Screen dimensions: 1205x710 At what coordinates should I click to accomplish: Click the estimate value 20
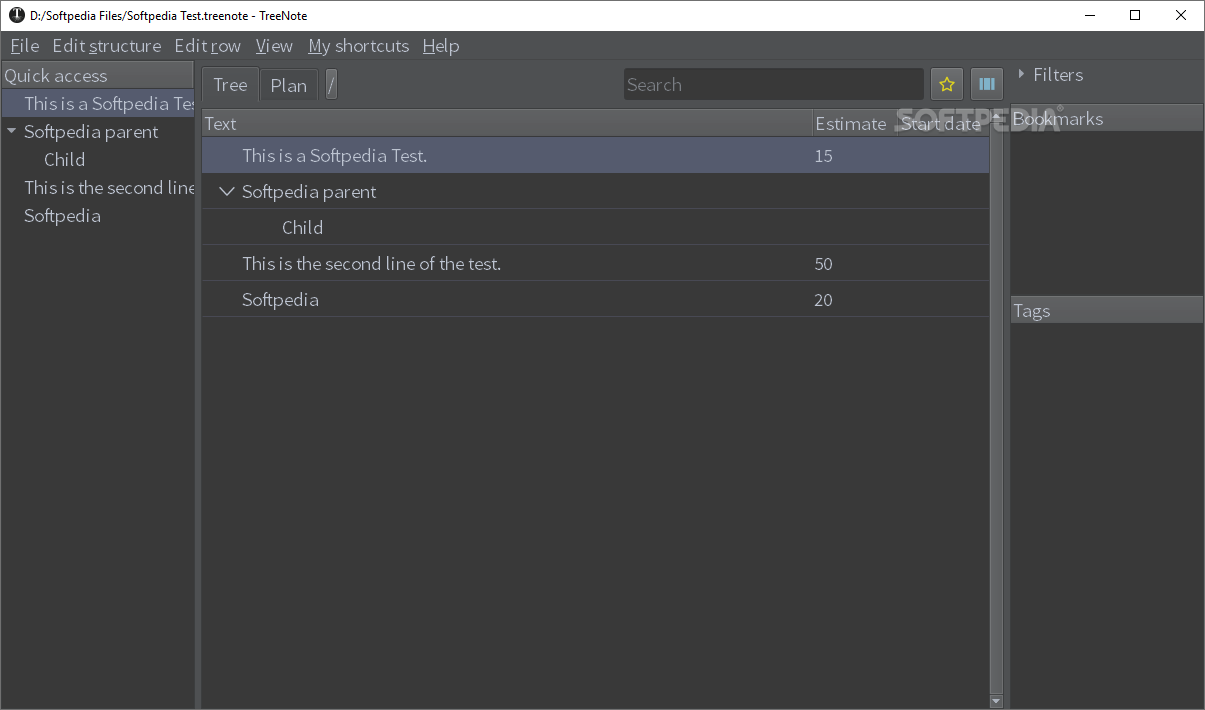823,300
